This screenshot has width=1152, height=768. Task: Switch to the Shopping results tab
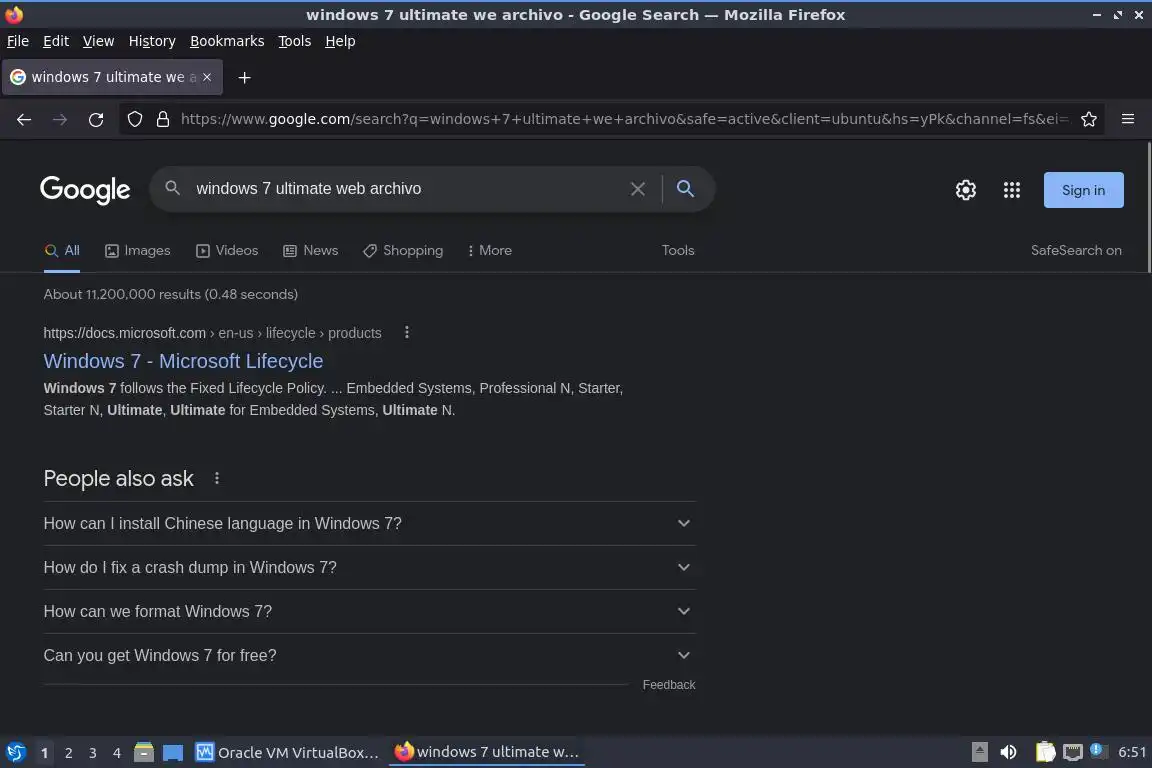[403, 251]
